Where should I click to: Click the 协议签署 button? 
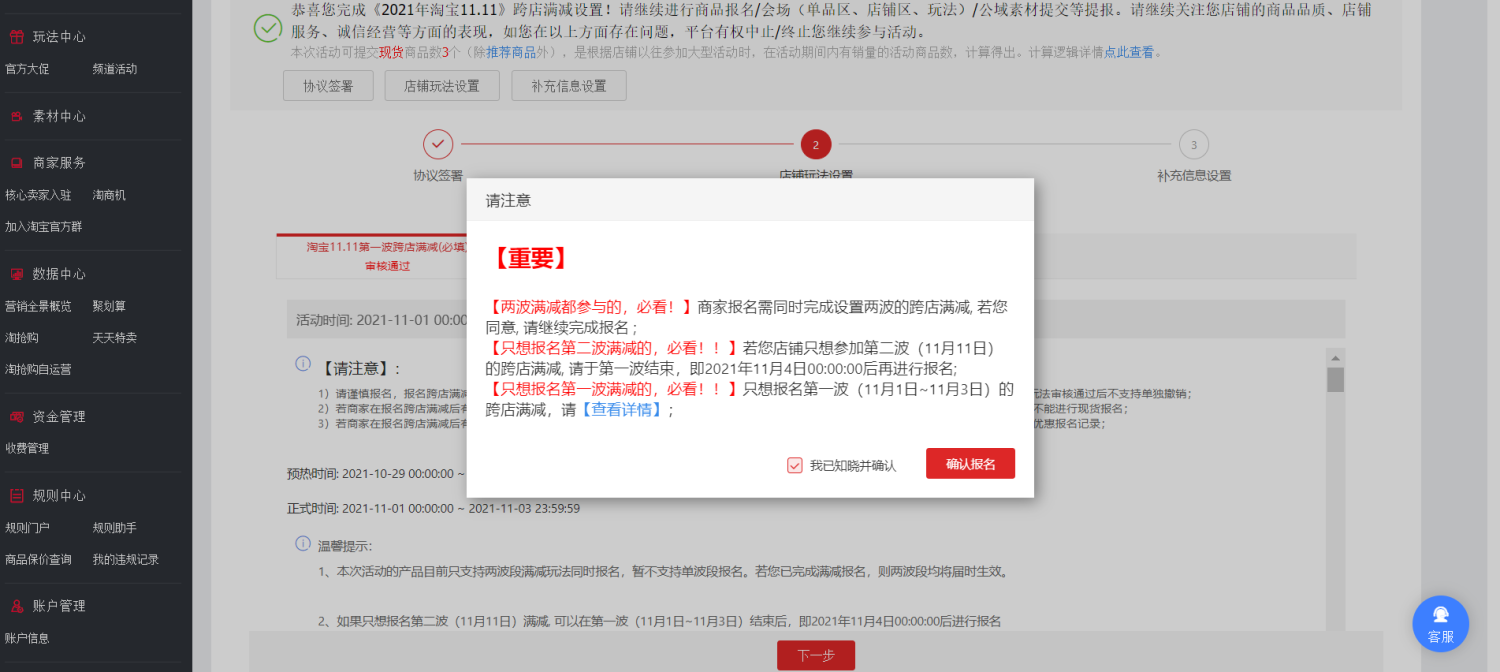tap(328, 86)
